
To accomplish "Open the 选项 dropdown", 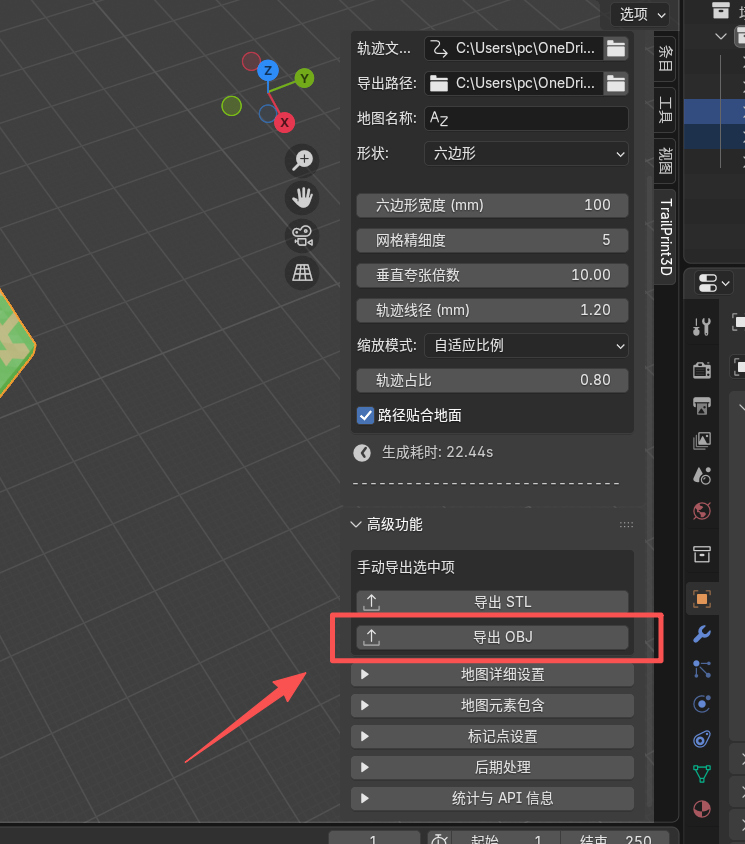I will pos(640,15).
